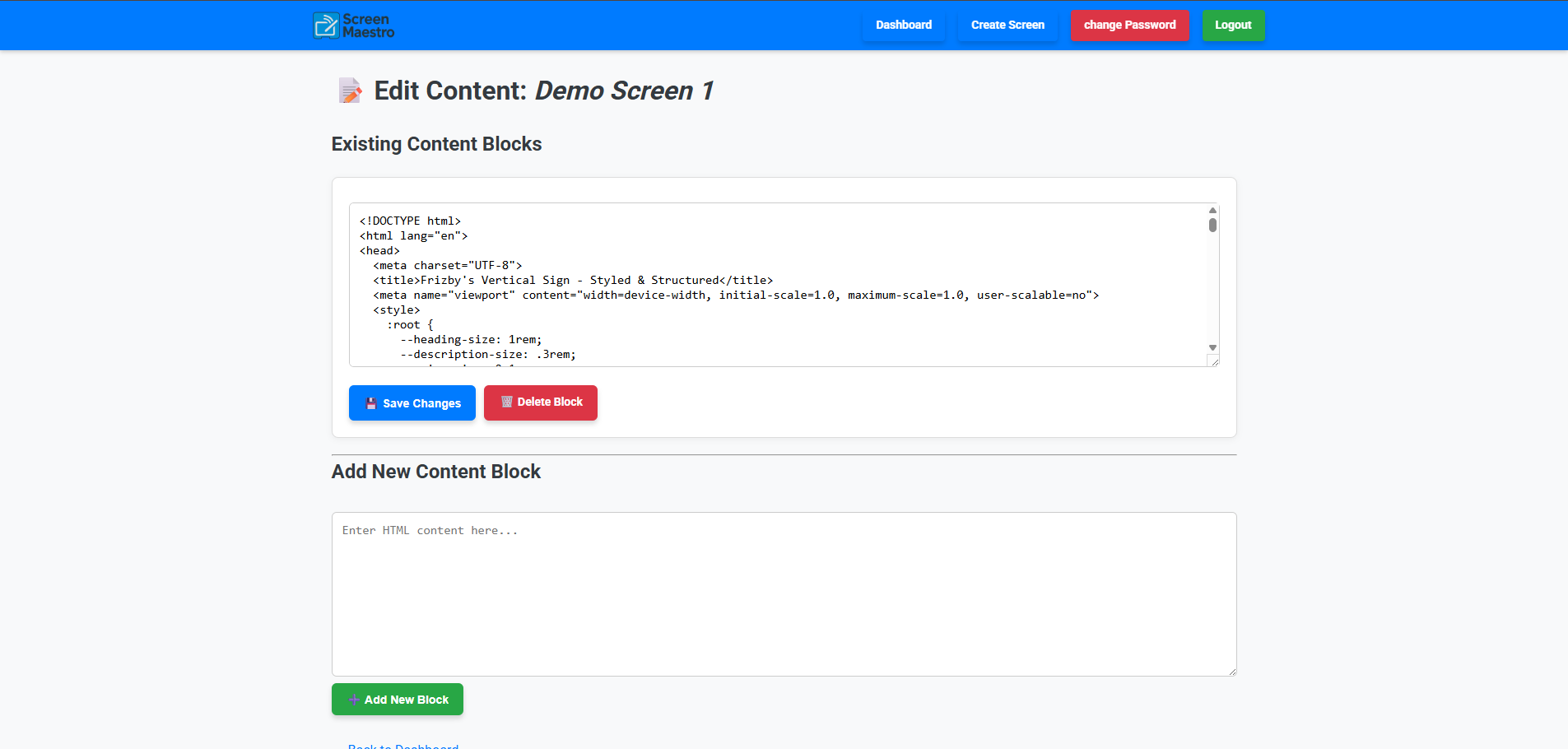Follow the Back to Dashboard link
Image resolution: width=1568 pixels, height=749 pixels.
[403, 746]
